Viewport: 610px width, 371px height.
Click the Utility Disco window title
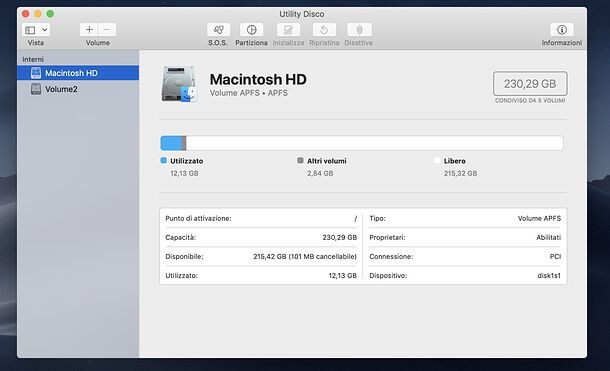301,14
